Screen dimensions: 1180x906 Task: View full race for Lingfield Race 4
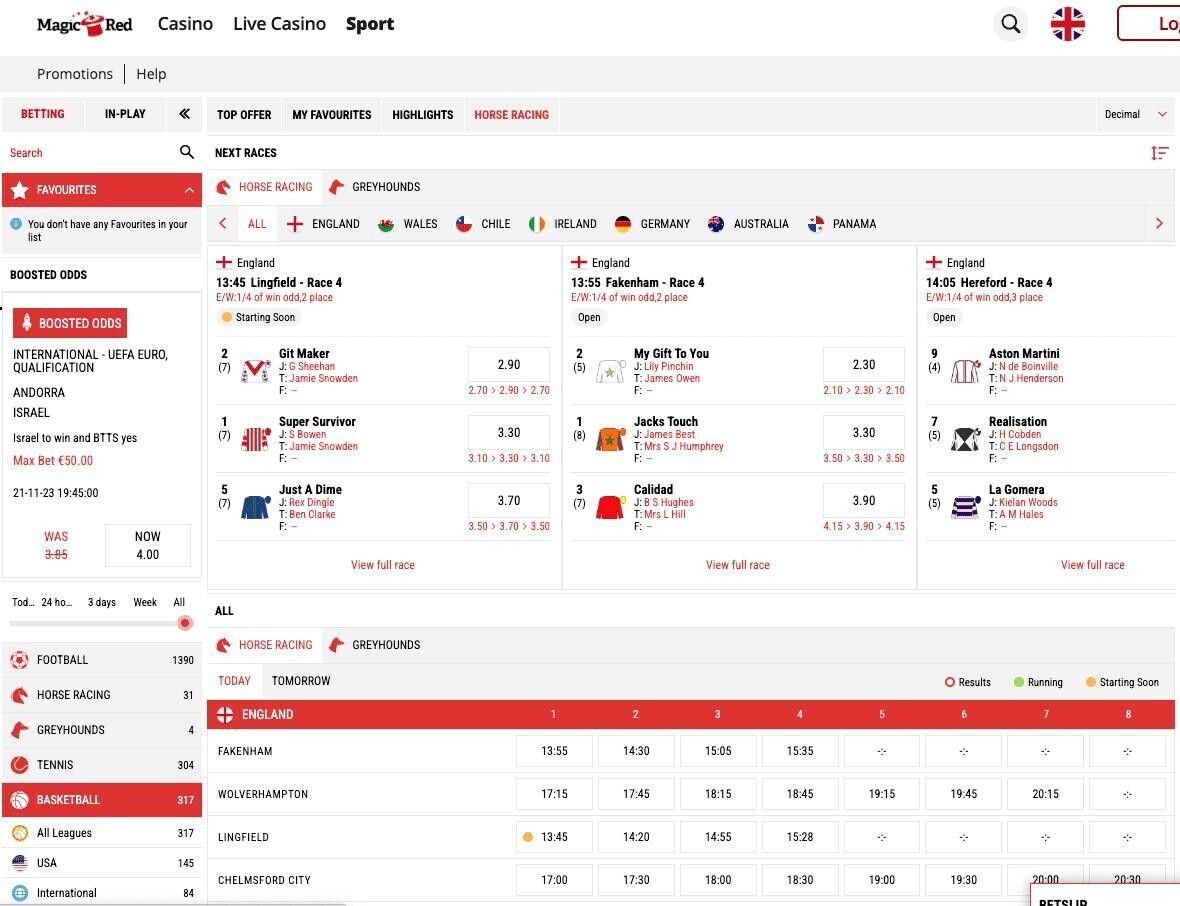point(383,565)
